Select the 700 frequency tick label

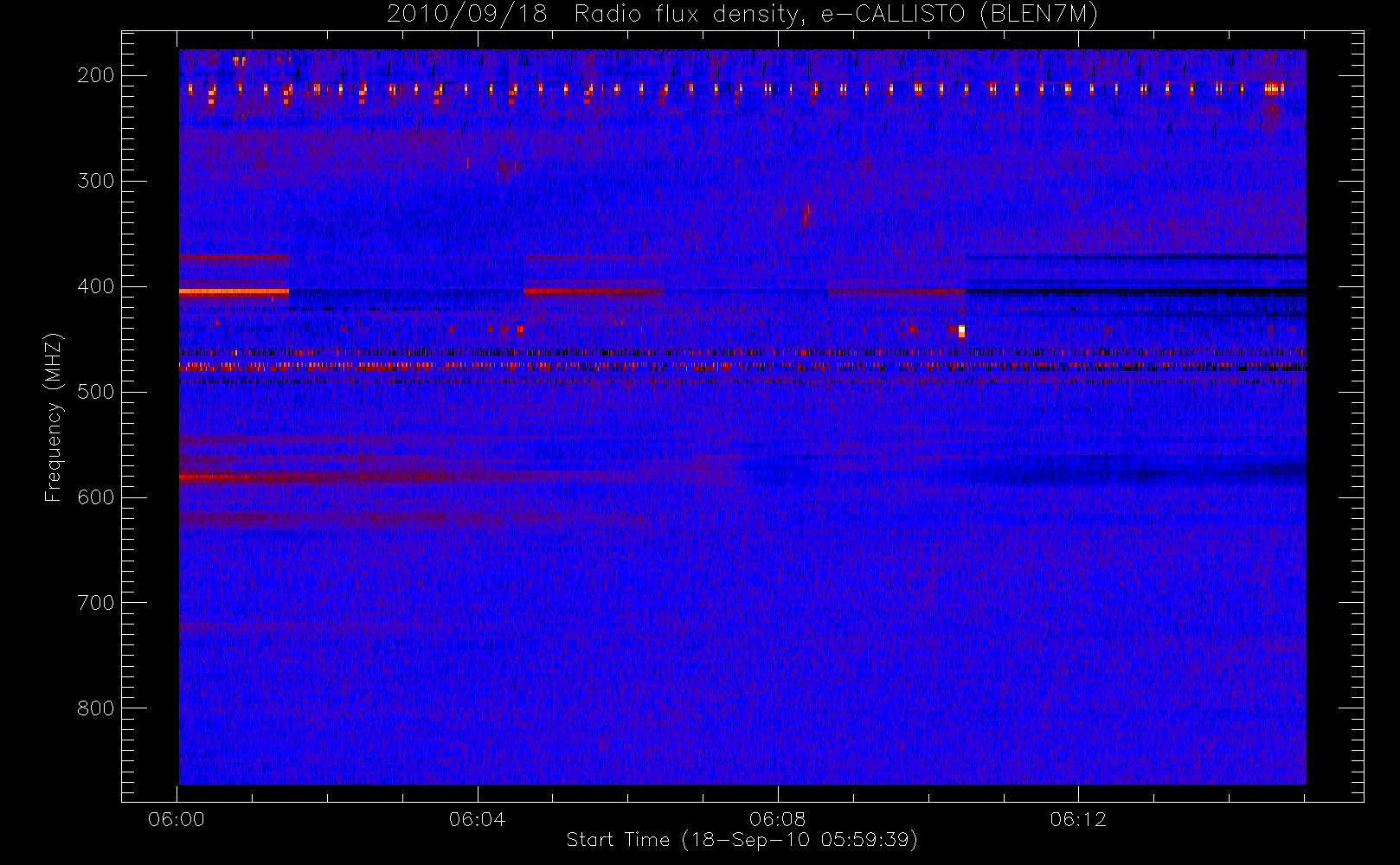click(x=95, y=603)
